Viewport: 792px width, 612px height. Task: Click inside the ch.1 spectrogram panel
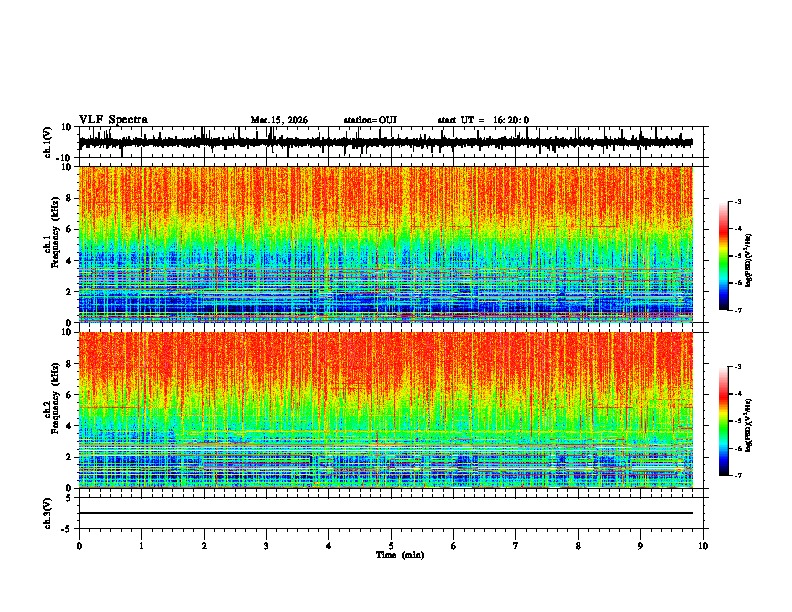[386, 244]
